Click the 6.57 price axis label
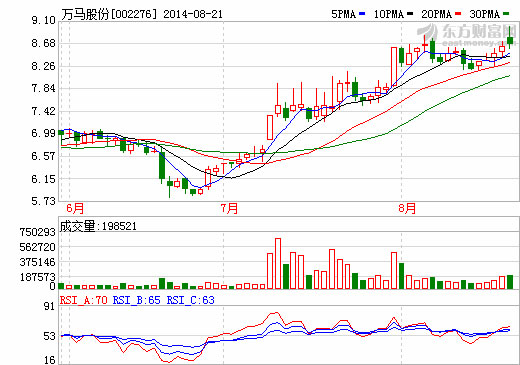 [43, 156]
